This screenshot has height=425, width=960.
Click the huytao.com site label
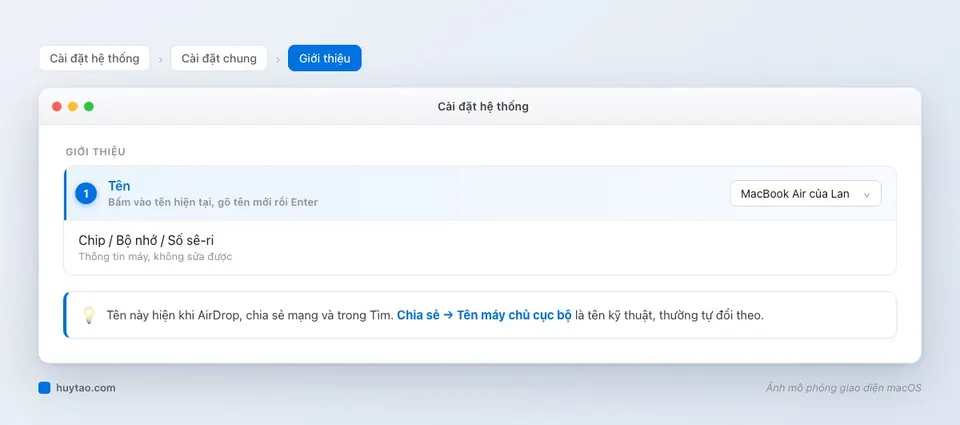(85, 388)
